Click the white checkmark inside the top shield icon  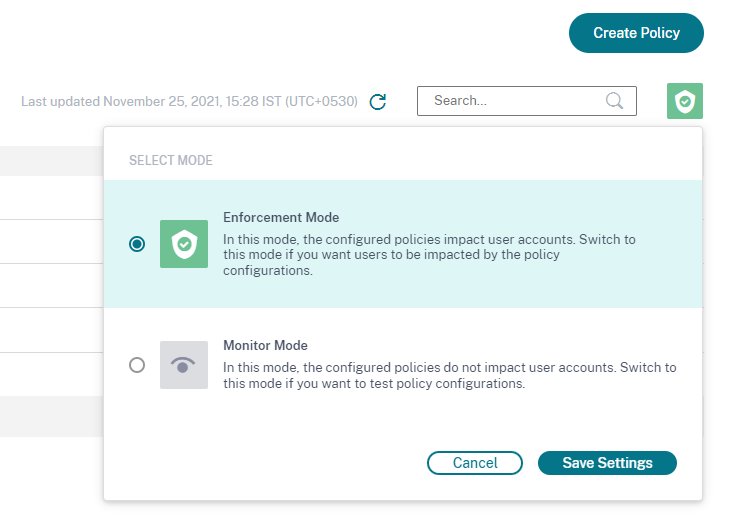685,102
